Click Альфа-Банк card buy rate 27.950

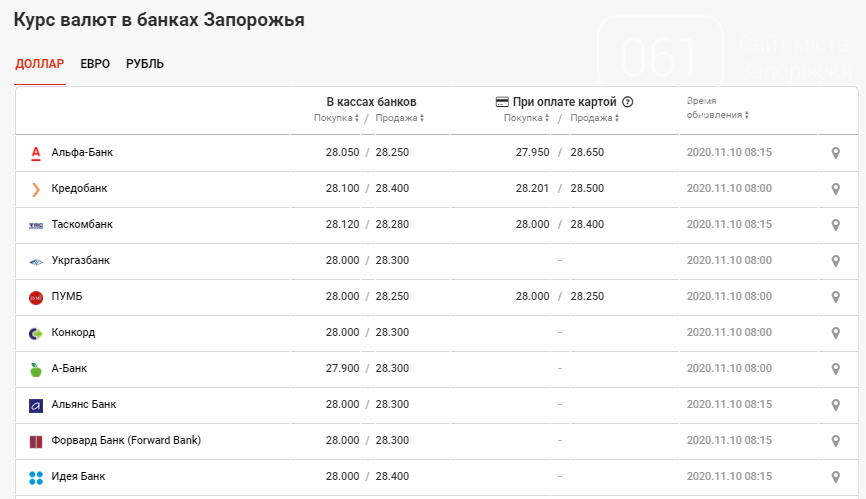(532, 152)
